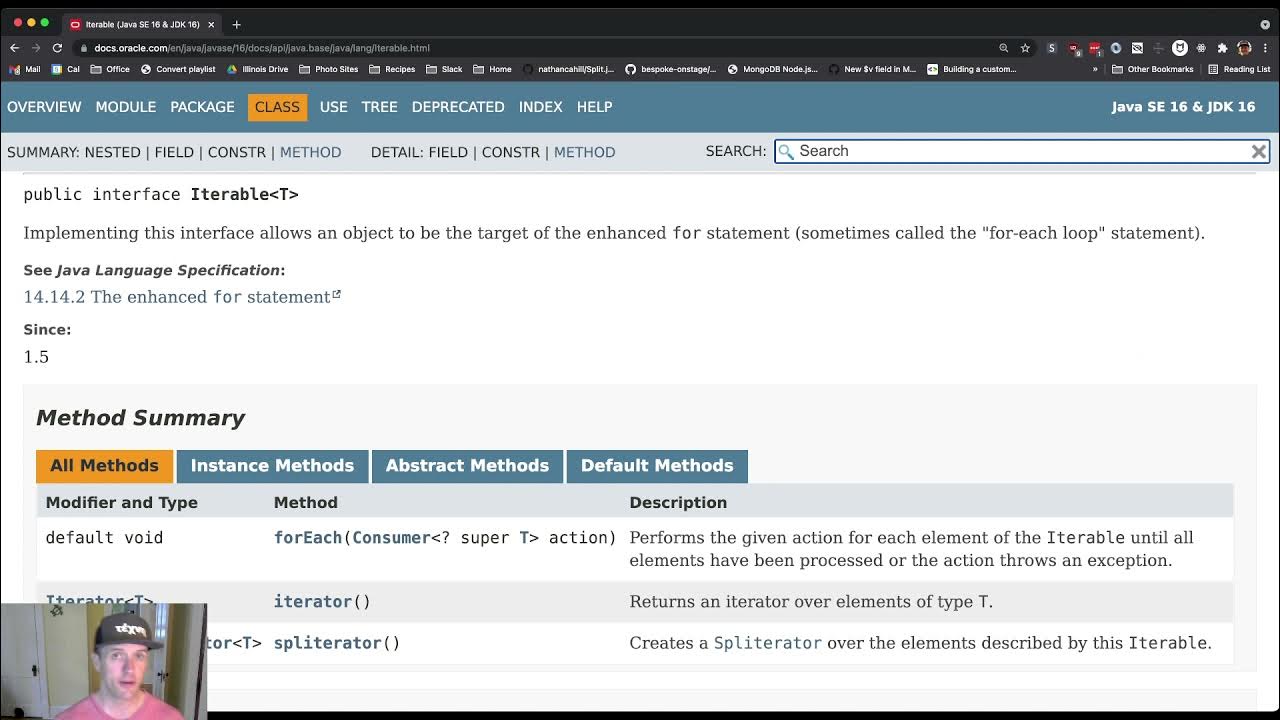This screenshot has height=720, width=1280.
Task: Show hidden bookmarks overflow chevron
Action: click(x=1095, y=69)
